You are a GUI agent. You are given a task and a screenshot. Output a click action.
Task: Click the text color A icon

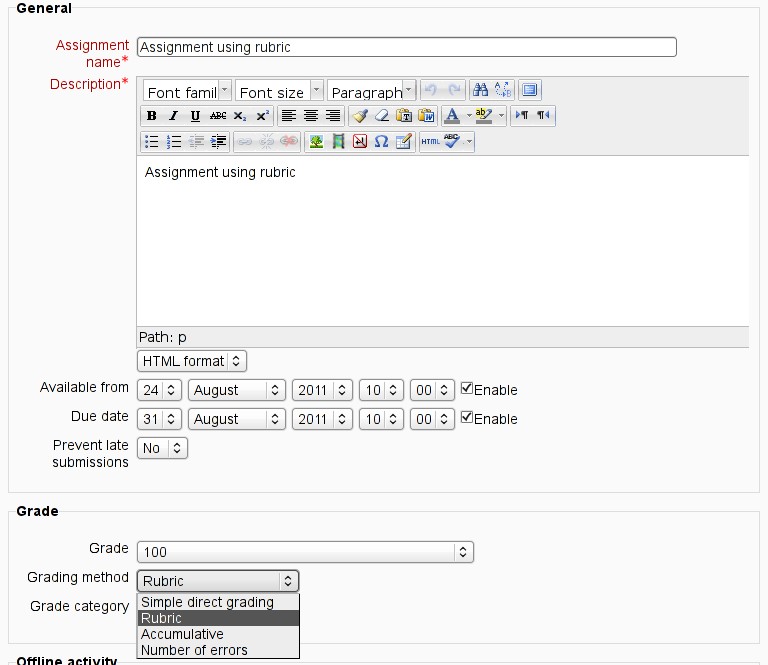(452, 116)
